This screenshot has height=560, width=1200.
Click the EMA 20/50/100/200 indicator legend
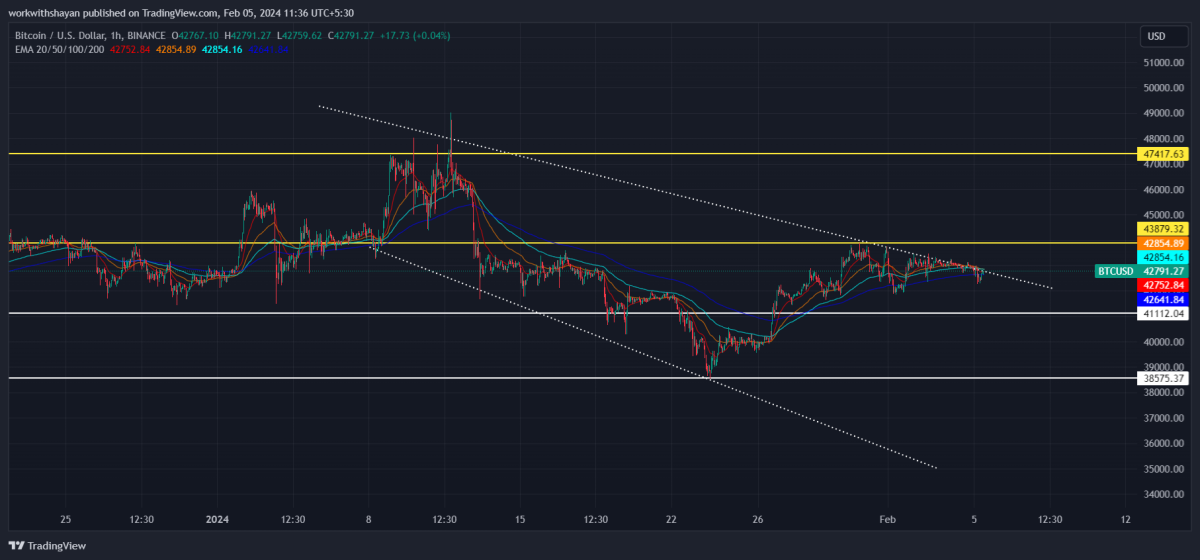coord(58,49)
